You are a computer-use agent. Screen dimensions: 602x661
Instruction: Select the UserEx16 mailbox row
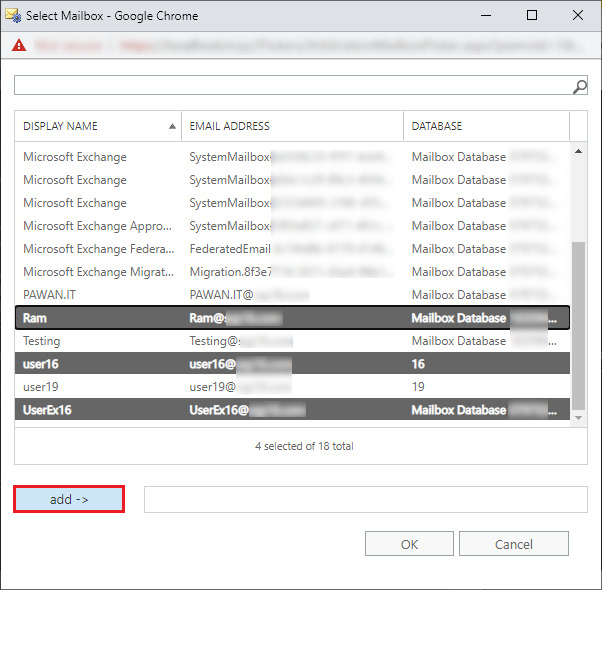[x=292, y=410]
